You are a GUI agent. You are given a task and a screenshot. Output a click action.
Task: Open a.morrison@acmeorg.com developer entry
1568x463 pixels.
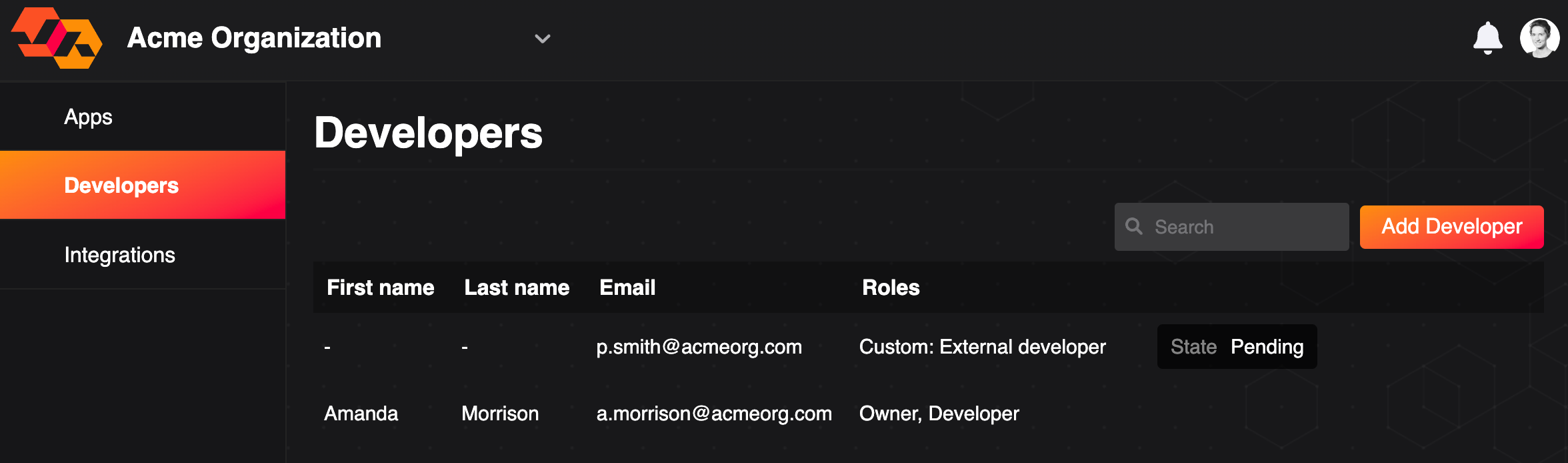[x=928, y=414]
